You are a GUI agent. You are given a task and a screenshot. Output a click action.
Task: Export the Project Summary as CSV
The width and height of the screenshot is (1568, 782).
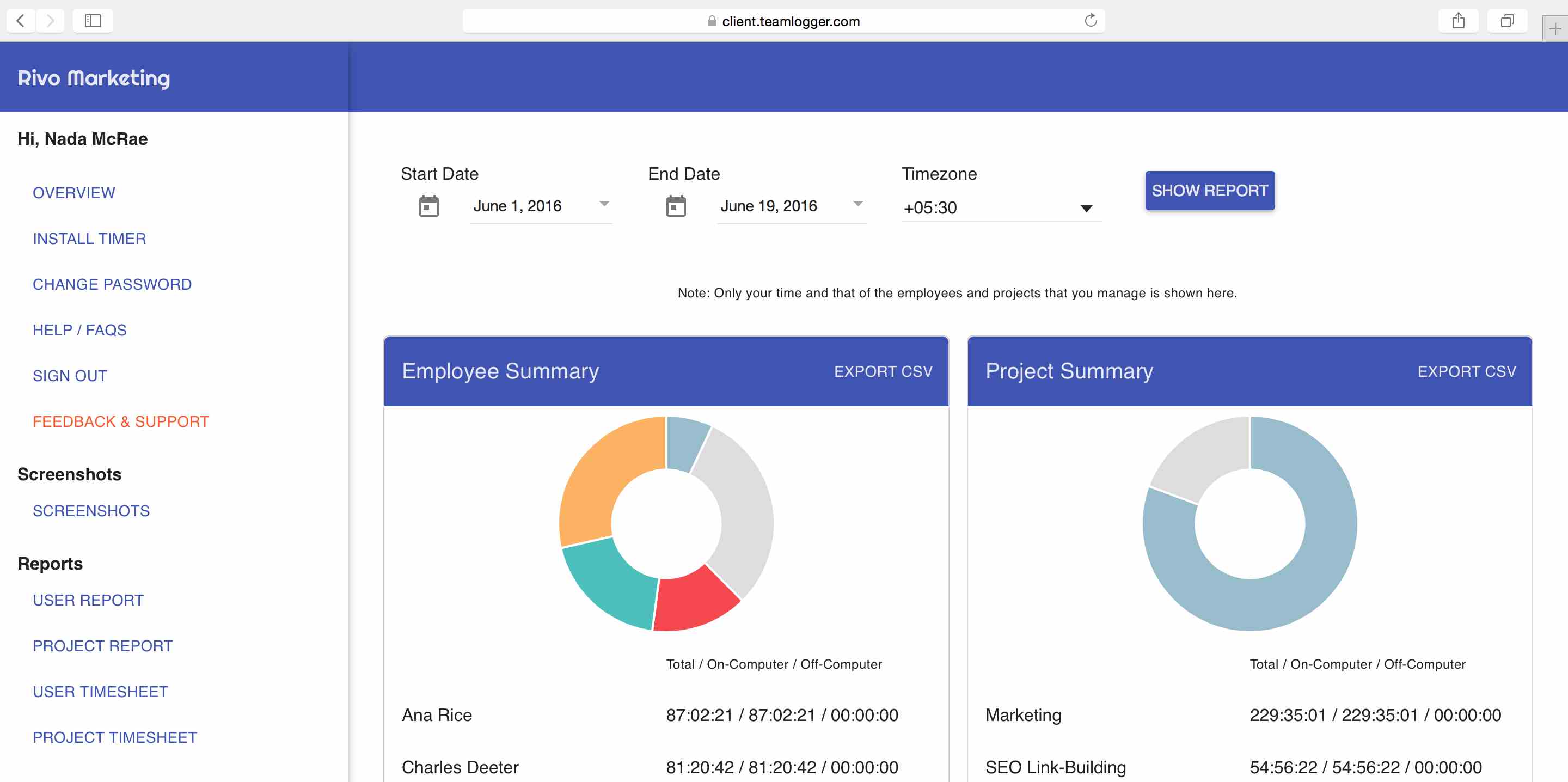point(1466,371)
